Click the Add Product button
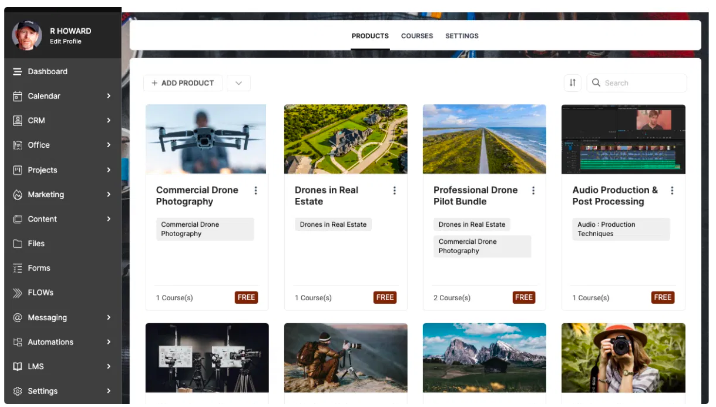The width and height of the screenshot is (716, 407). click(183, 83)
